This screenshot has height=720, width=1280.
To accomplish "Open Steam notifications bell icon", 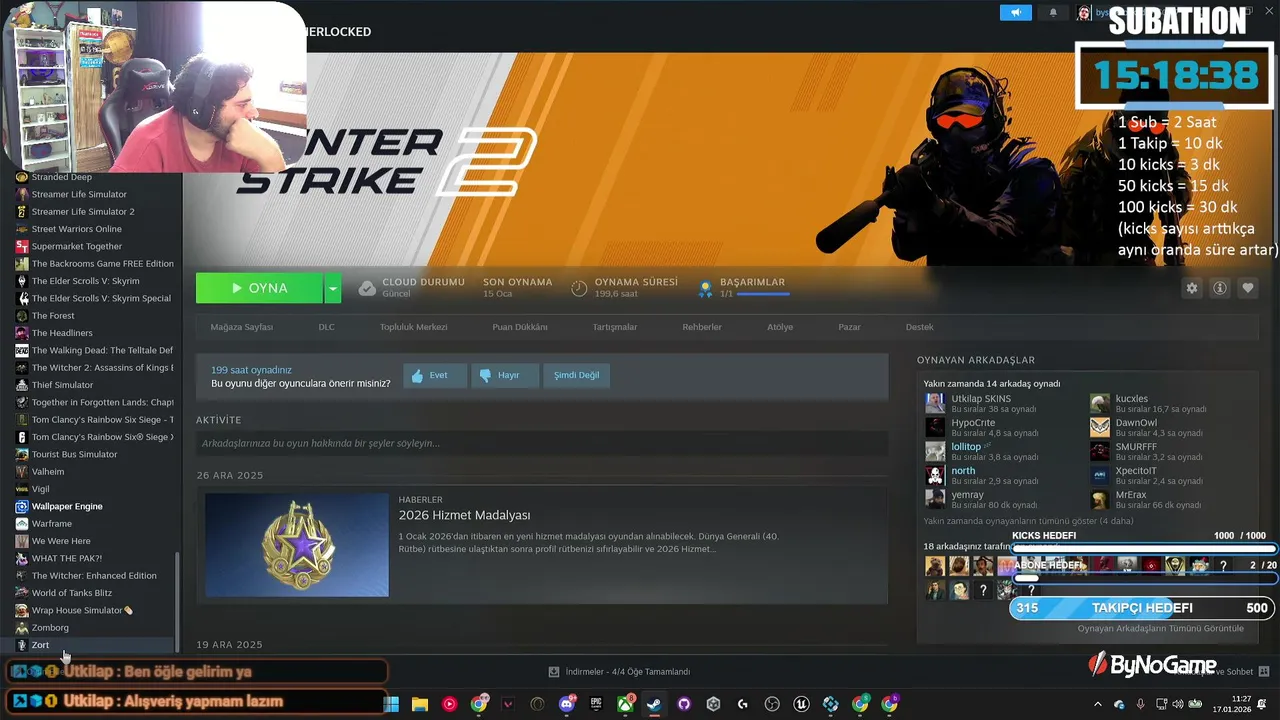I will click(1053, 13).
